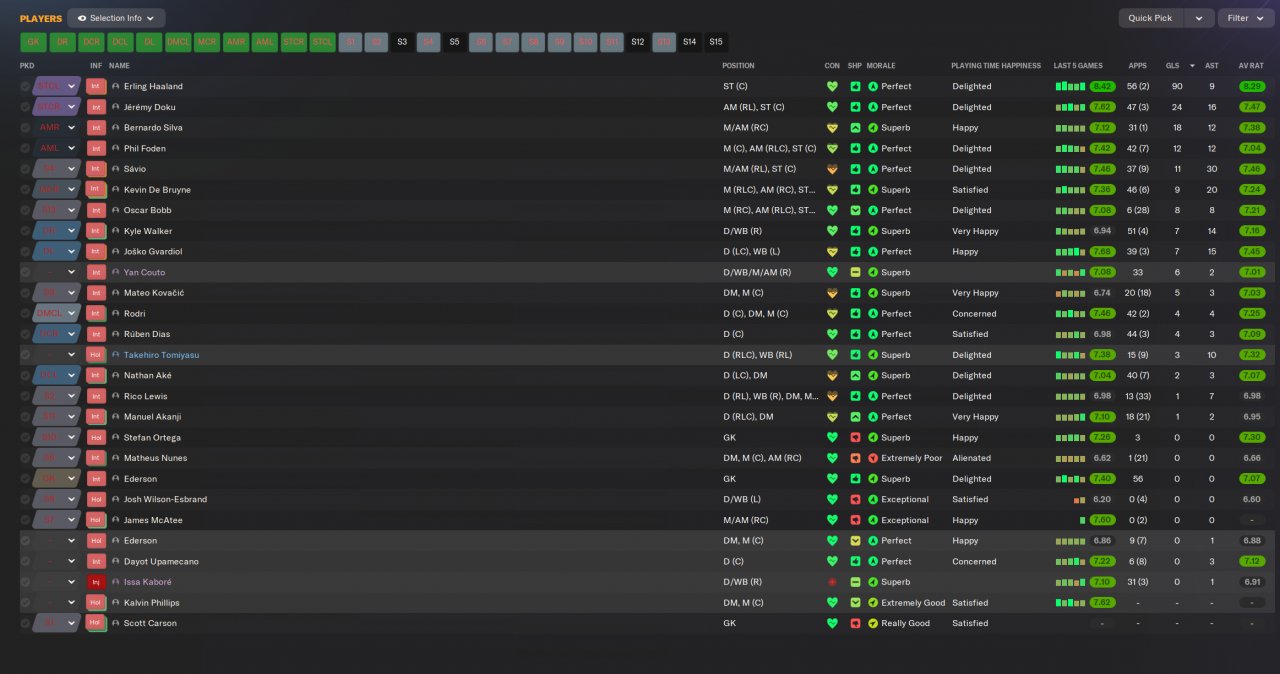
Task: Toggle the picked checkbox for James McAtee
Action: 25,520
